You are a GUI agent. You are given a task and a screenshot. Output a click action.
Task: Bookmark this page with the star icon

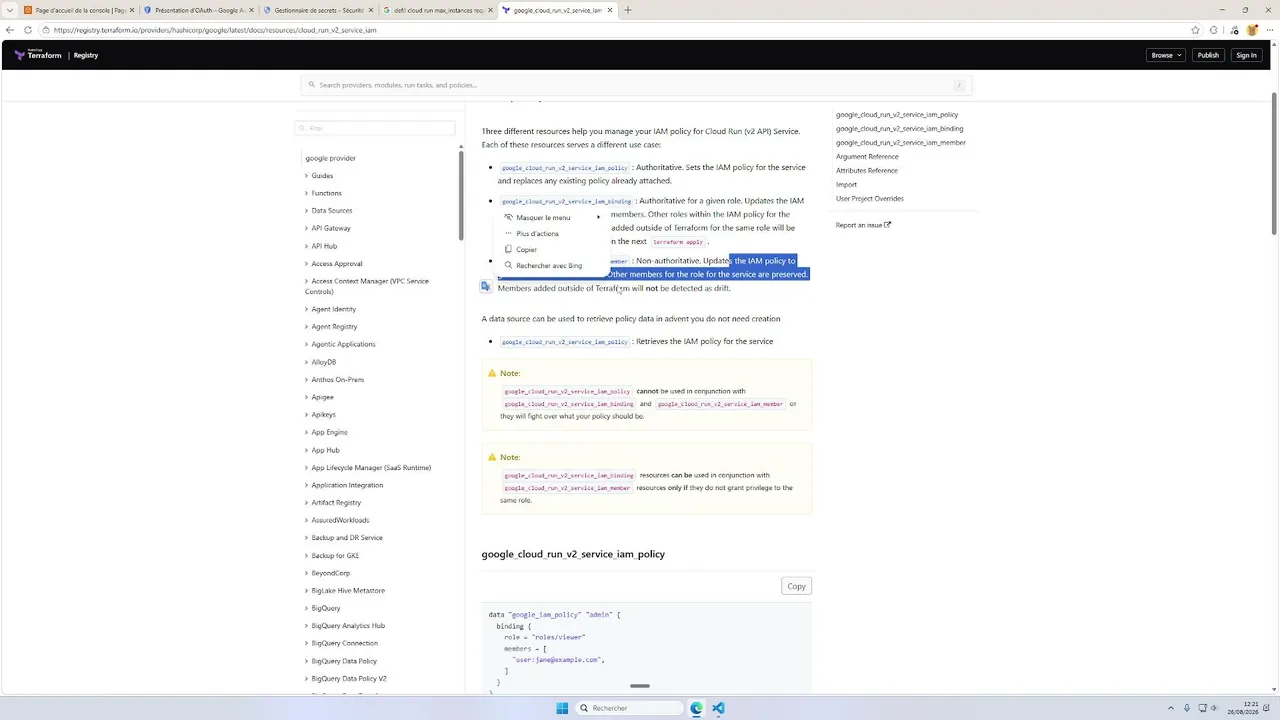point(1195,30)
